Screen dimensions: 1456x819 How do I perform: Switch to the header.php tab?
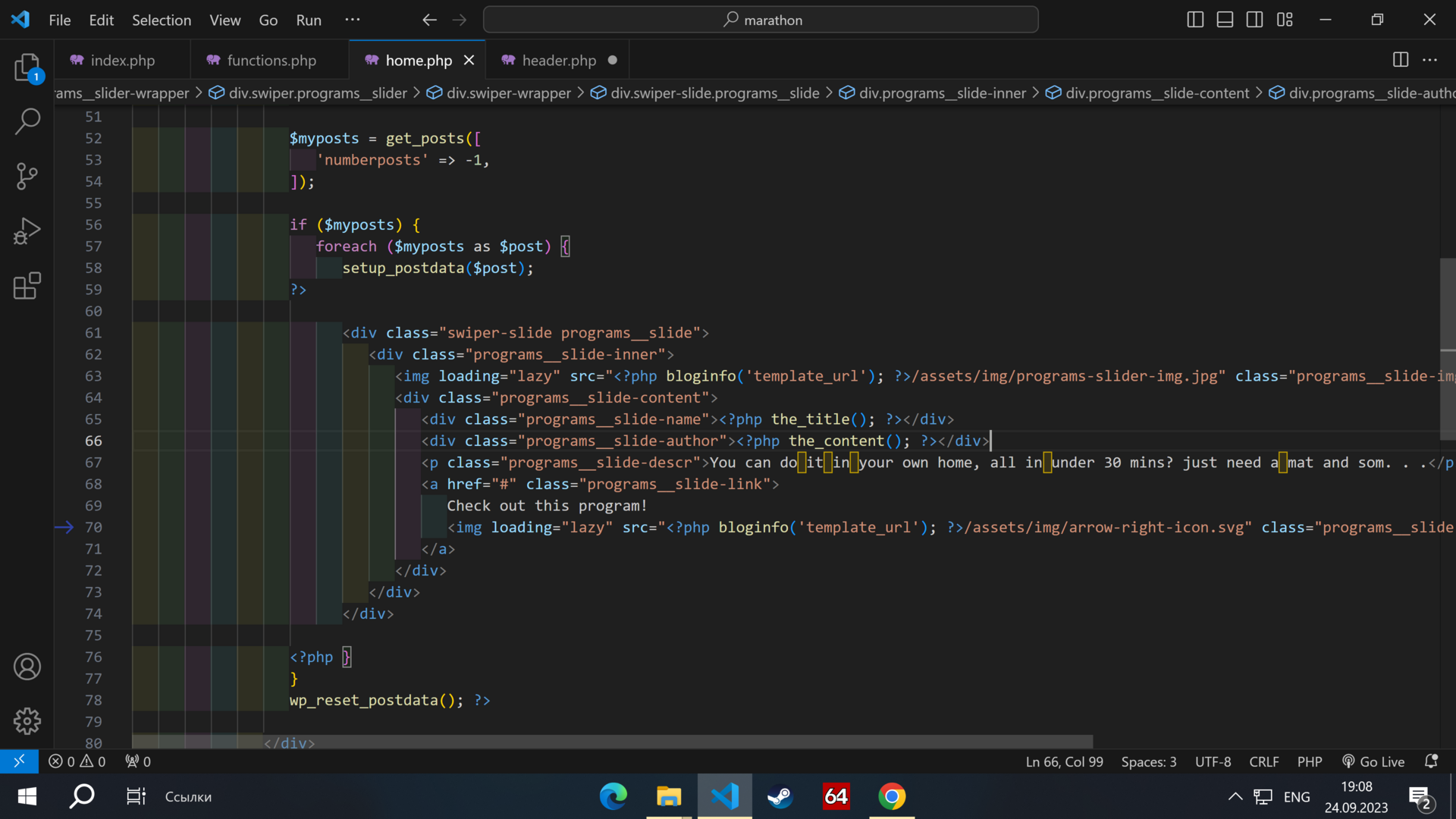[559, 60]
